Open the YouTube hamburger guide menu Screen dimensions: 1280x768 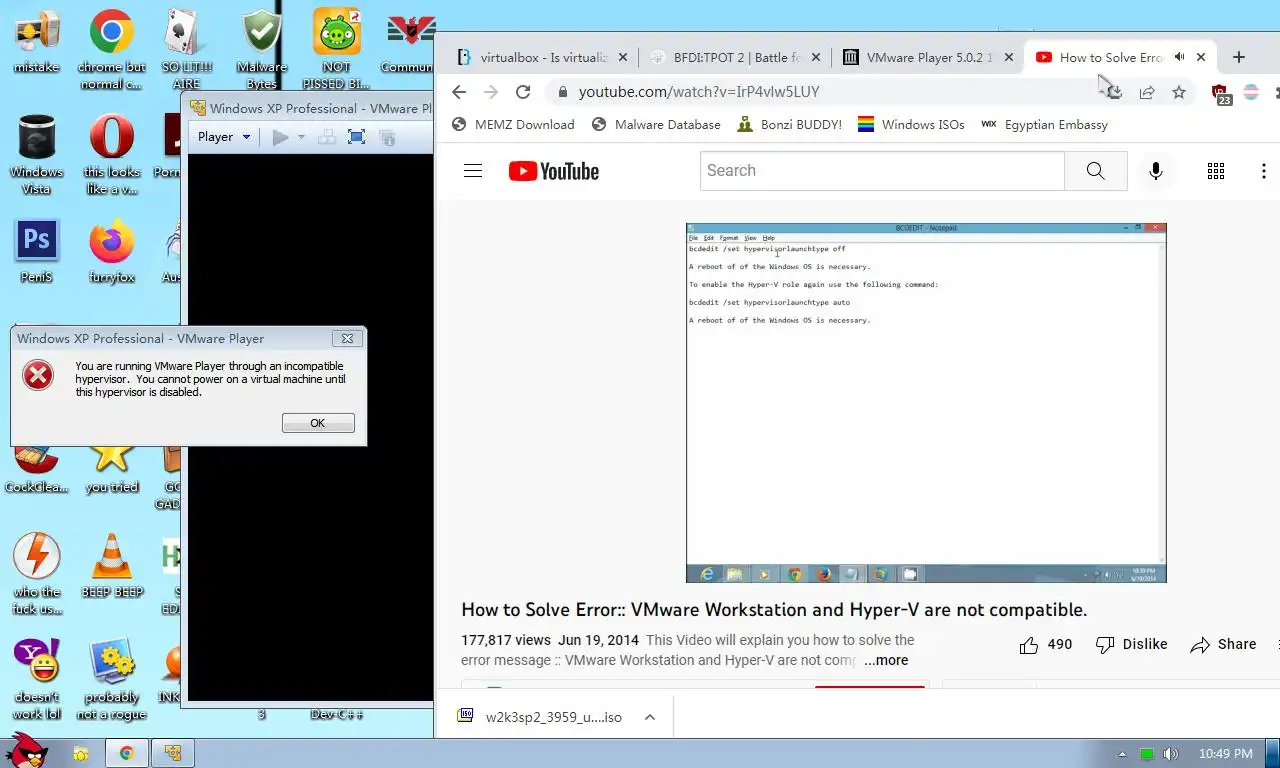click(473, 171)
